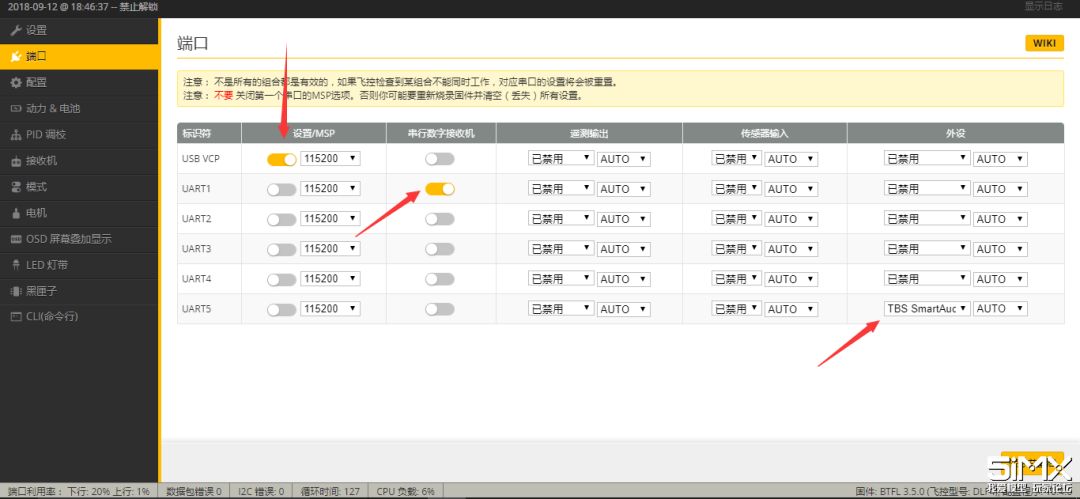
Task: Click the 配置 gear icon in sidebar
Action: click(16, 82)
